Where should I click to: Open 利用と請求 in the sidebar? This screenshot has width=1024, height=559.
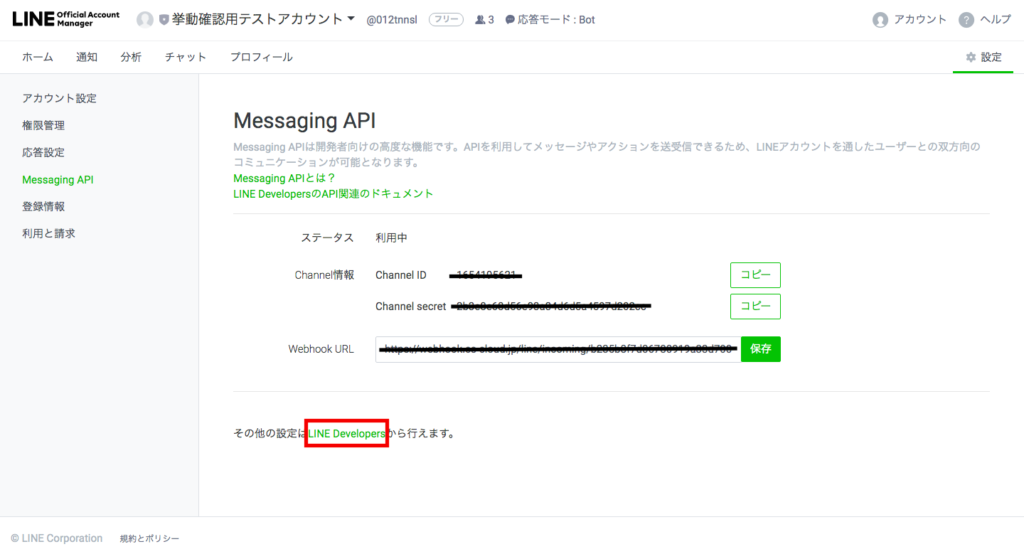point(48,234)
